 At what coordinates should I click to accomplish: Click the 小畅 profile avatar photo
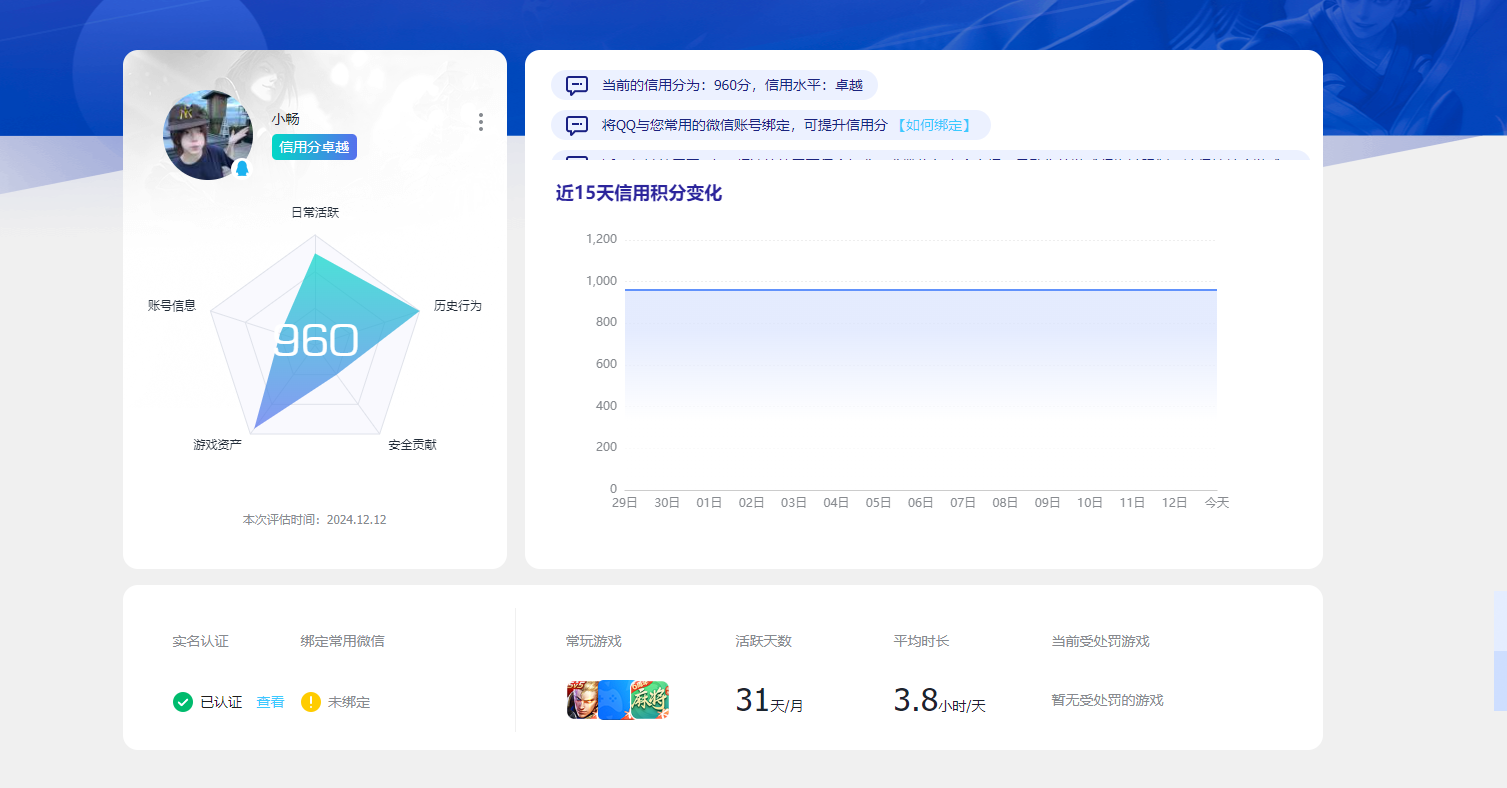pyautogui.click(x=208, y=135)
